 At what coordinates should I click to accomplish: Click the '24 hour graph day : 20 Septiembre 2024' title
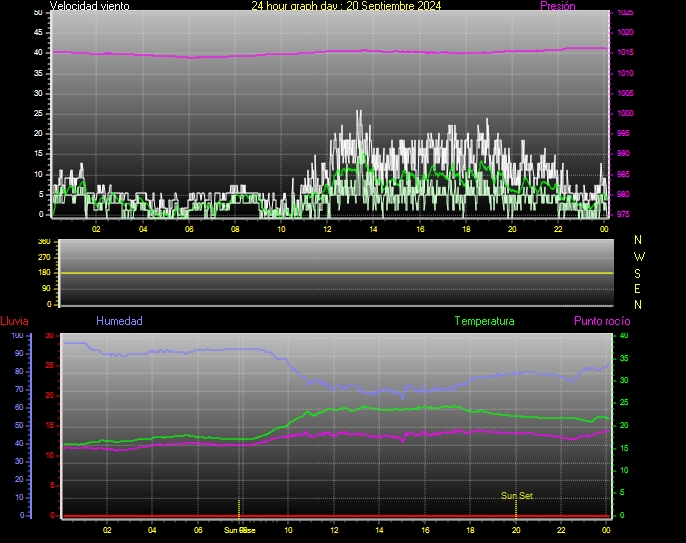pos(346,6)
